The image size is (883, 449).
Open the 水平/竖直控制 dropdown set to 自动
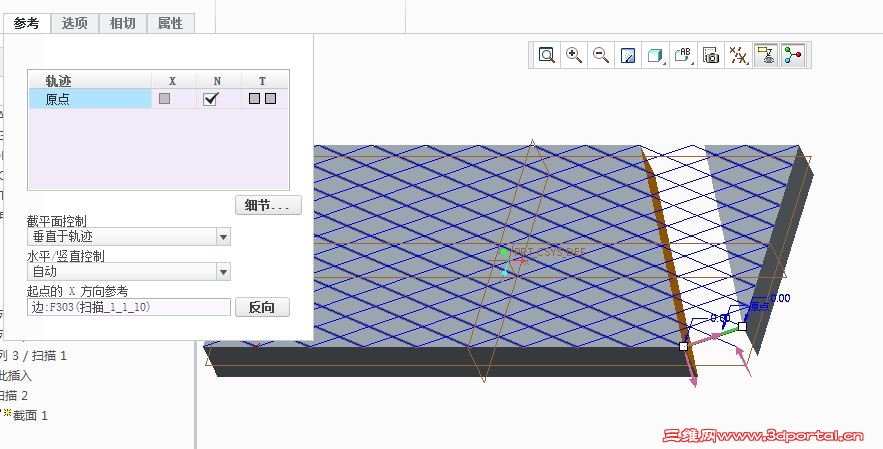(128, 272)
